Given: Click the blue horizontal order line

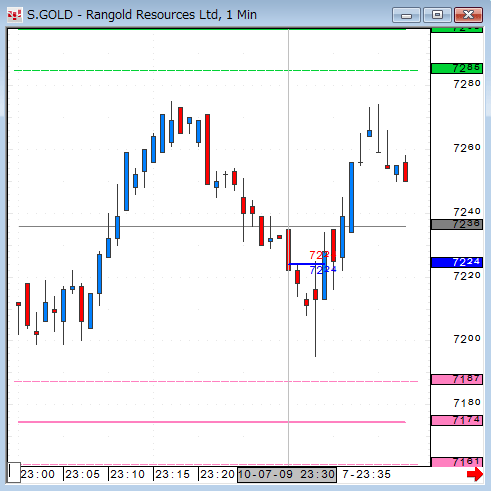Looking at the screenshot, I should (x=306, y=264).
